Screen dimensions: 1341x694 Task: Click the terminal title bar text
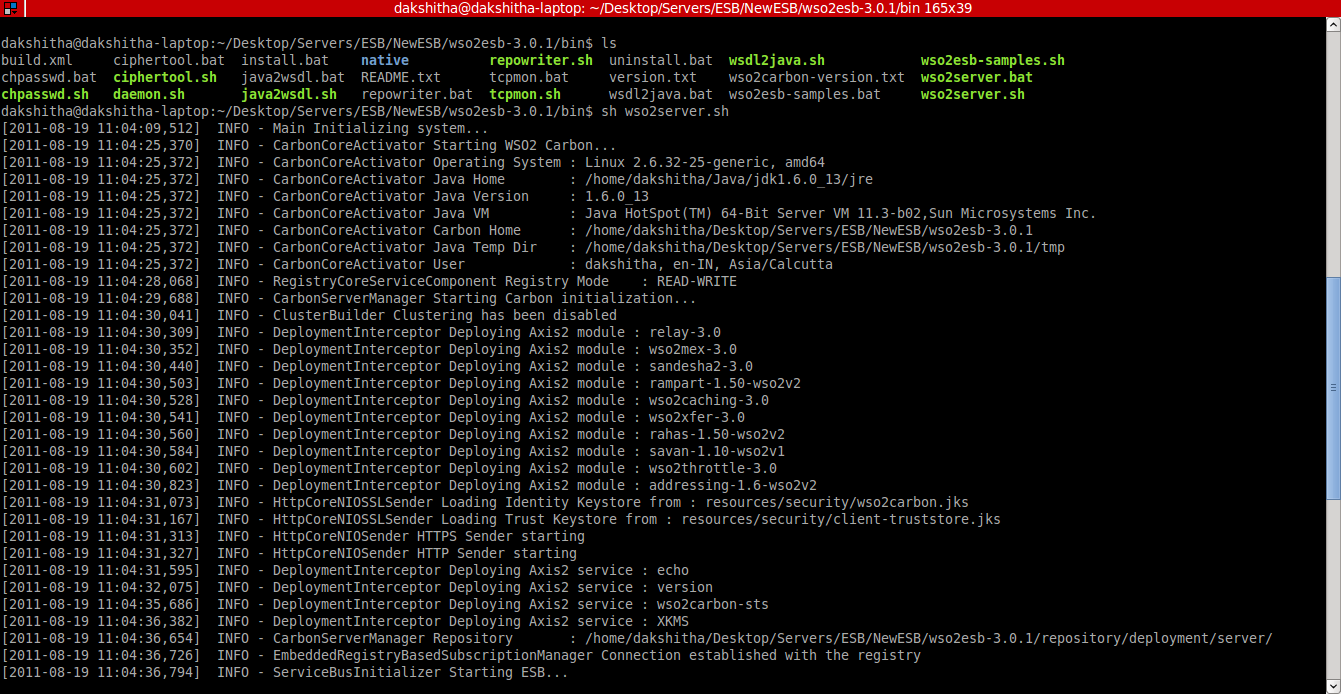pos(670,9)
